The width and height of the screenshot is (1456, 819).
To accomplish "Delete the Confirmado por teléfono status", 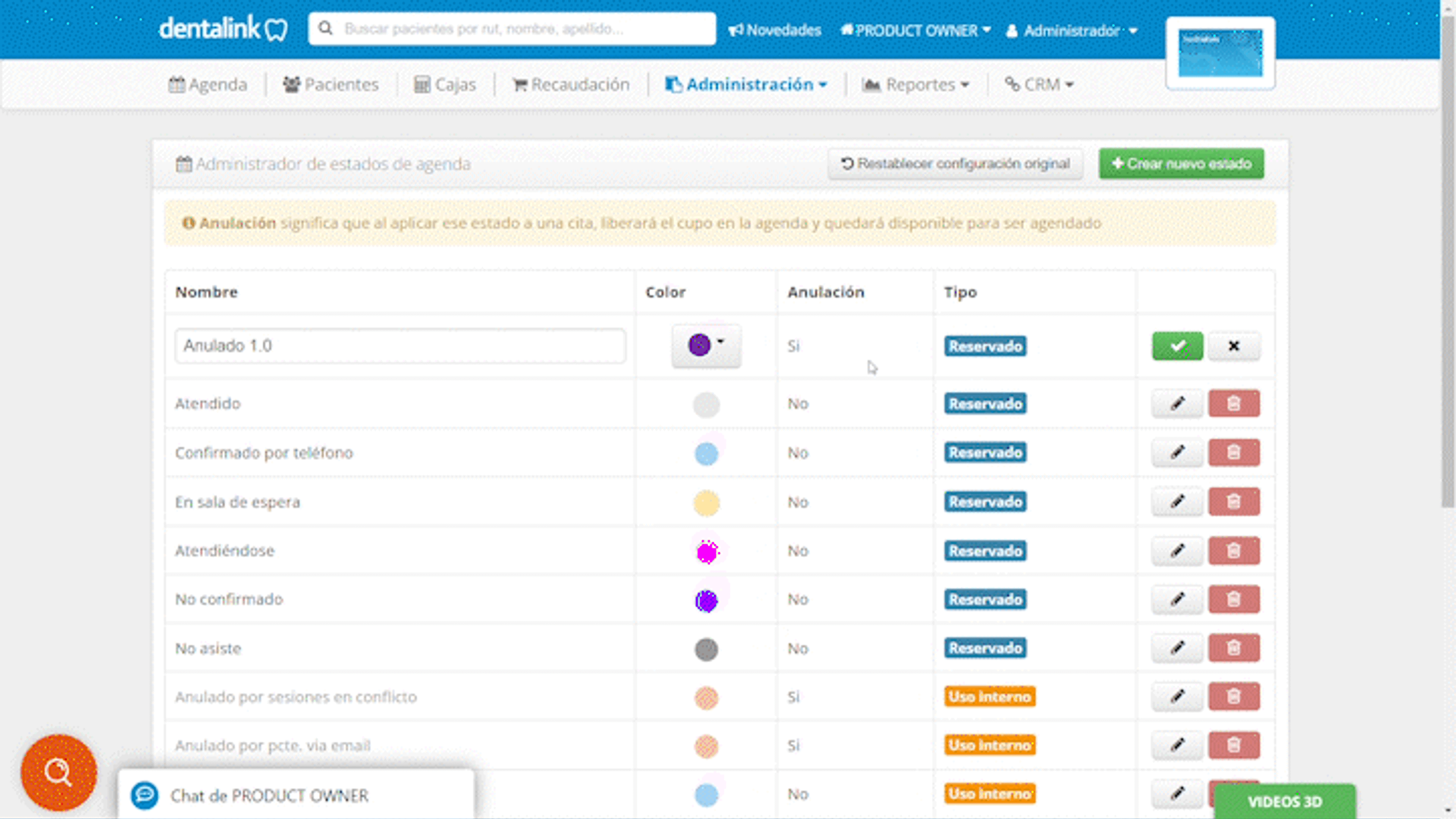I will coord(1234,453).
